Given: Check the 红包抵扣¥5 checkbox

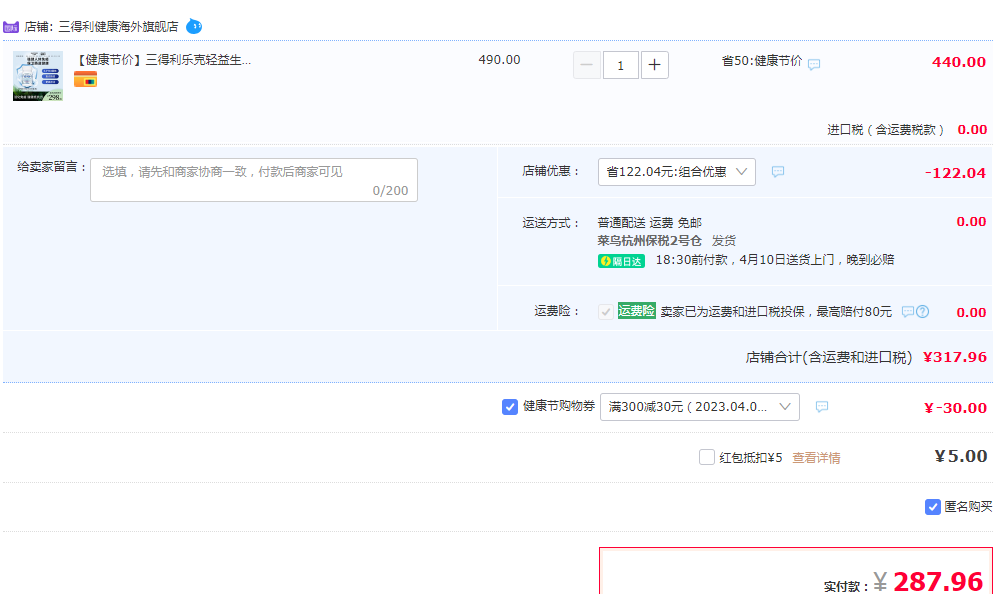Looking at the screenshot, I should click(x=706, y=457).
